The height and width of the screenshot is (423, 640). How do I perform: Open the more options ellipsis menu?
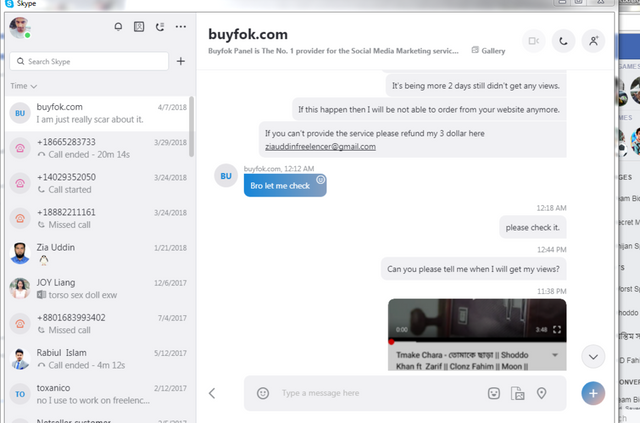(x=180, y=27)
